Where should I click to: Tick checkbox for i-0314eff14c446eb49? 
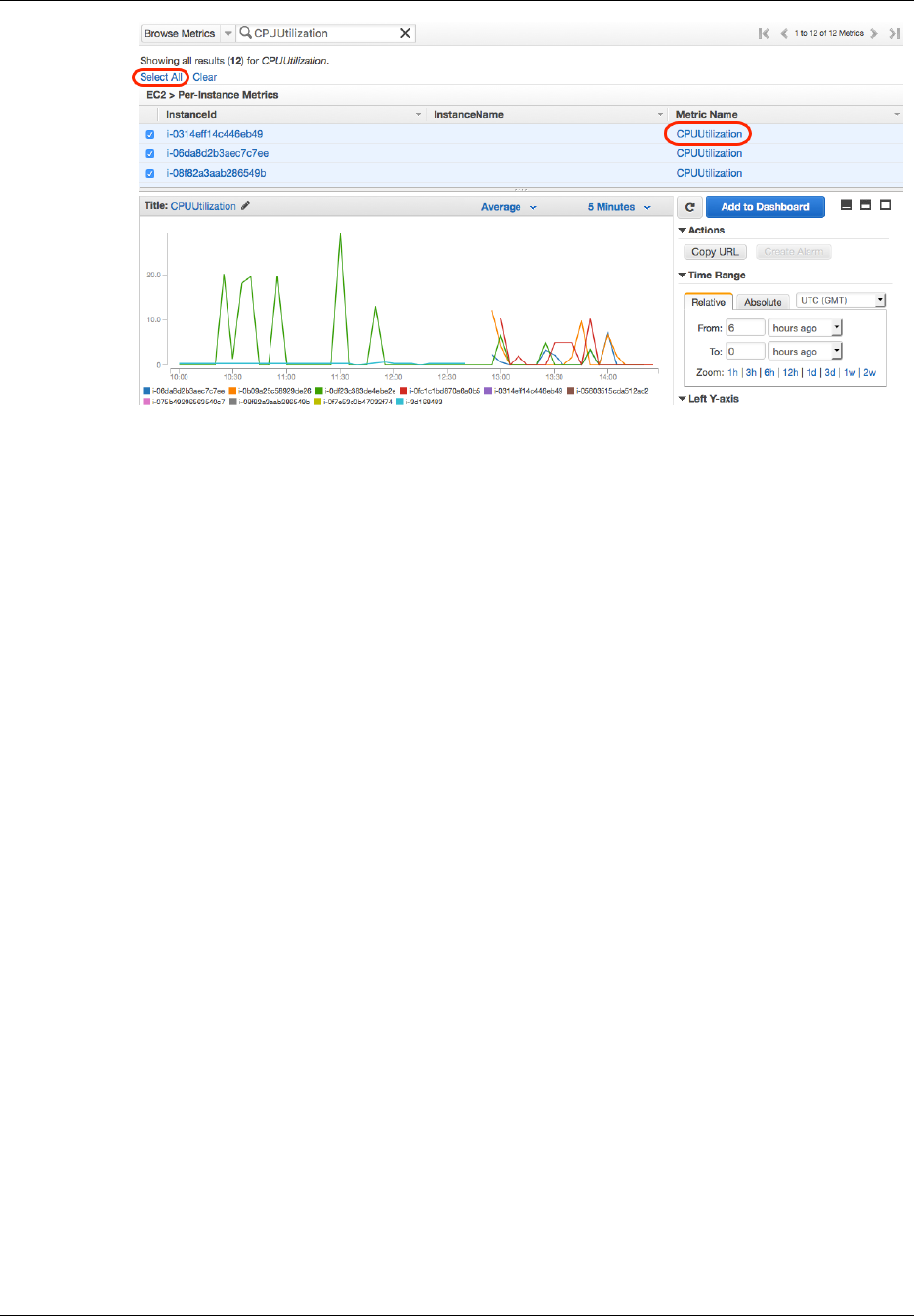150,135
